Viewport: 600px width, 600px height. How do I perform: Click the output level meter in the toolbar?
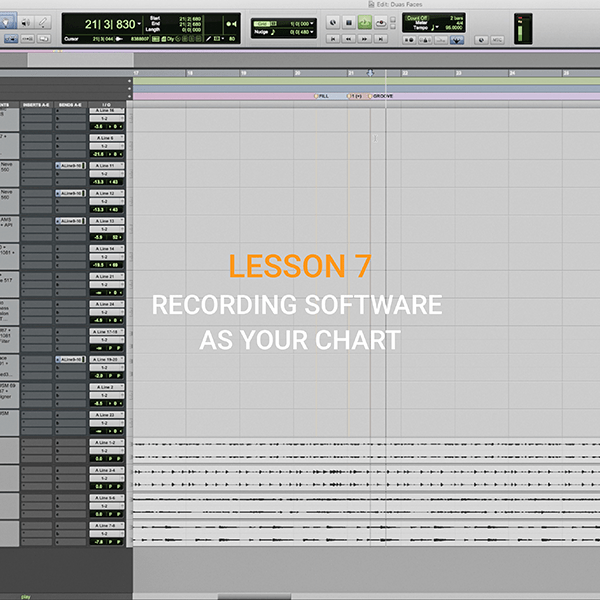(523, 29)
